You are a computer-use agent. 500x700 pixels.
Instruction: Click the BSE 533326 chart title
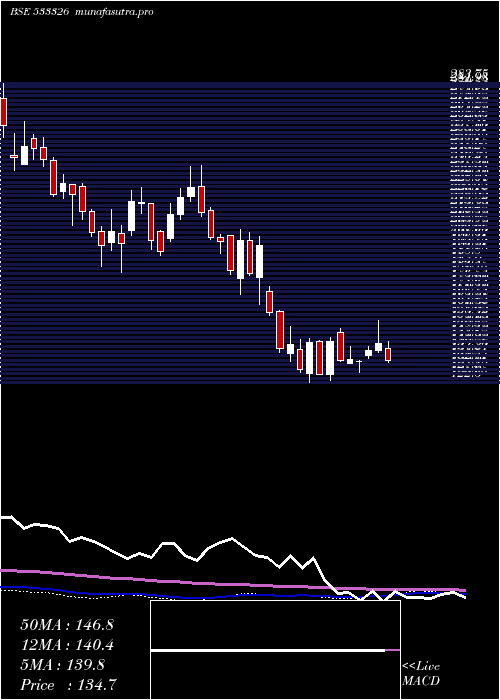coord(39,12)
